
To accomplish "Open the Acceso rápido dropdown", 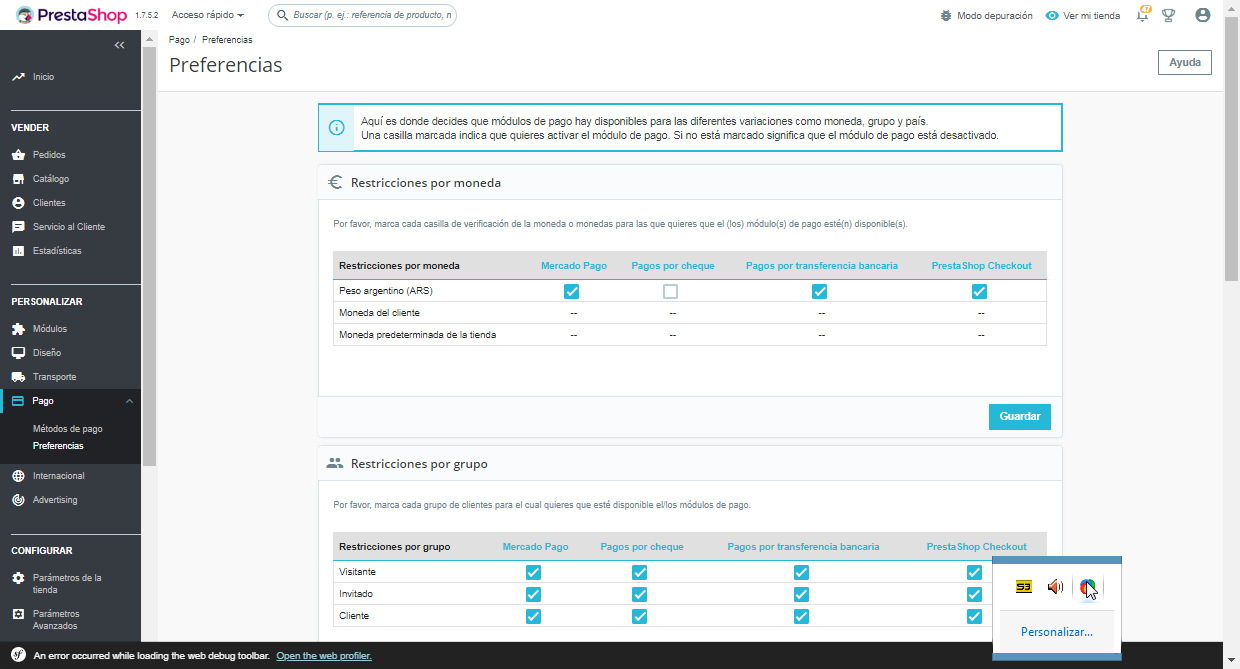I will [208, 16].
